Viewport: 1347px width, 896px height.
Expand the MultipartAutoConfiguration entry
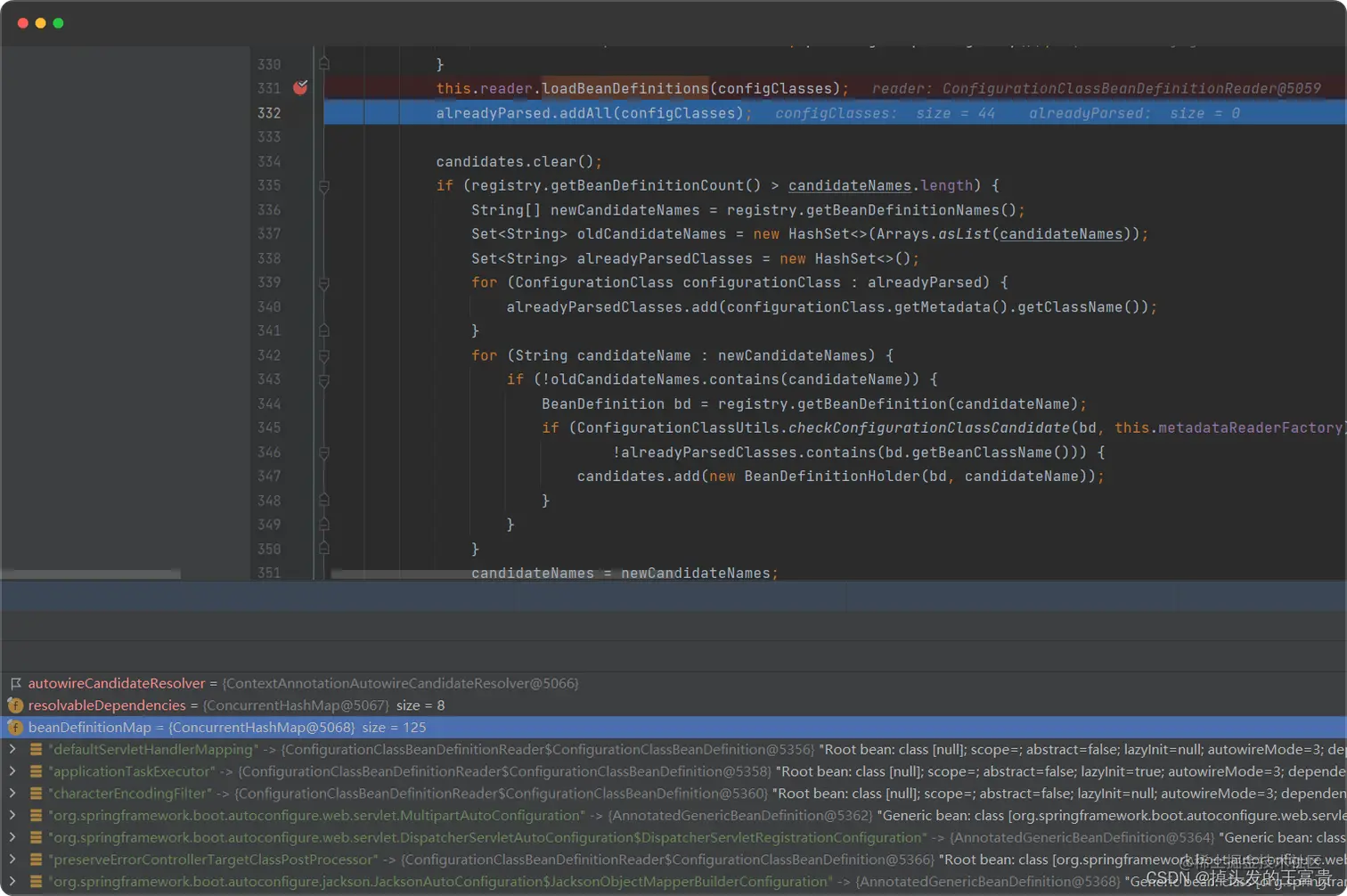[12, 815]
